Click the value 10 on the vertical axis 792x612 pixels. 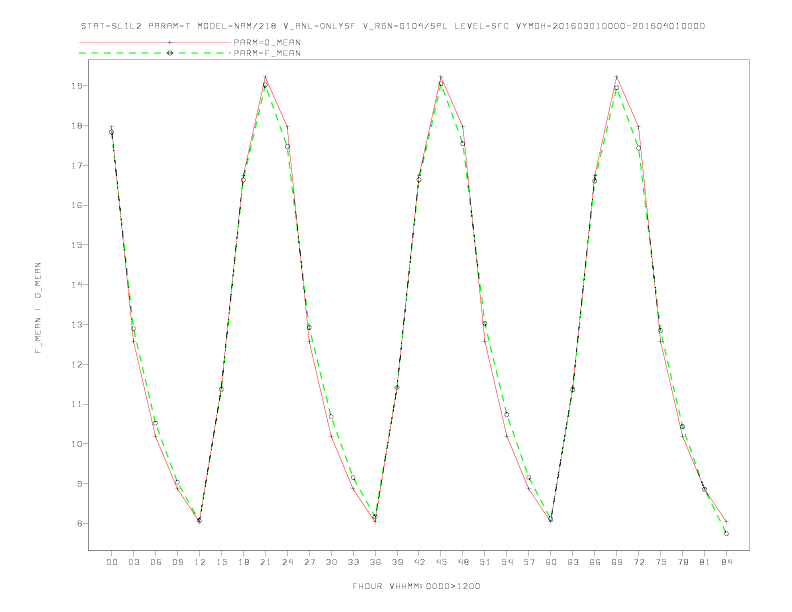76,444
